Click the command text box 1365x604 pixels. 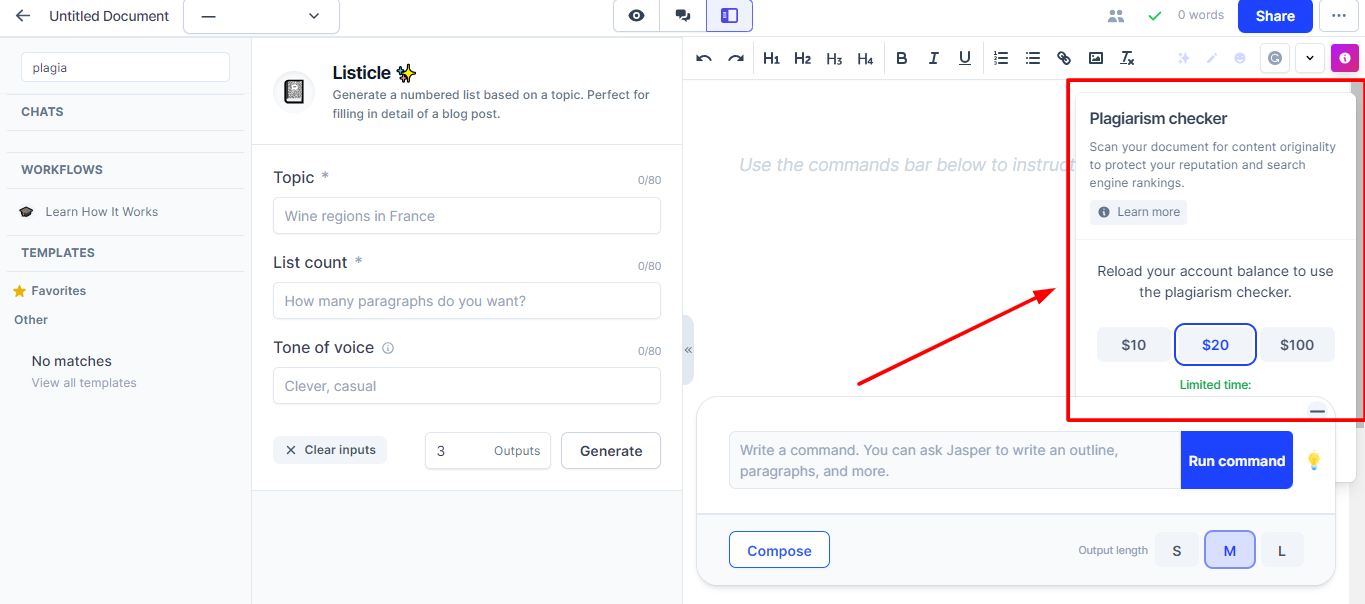coord(955,460)
